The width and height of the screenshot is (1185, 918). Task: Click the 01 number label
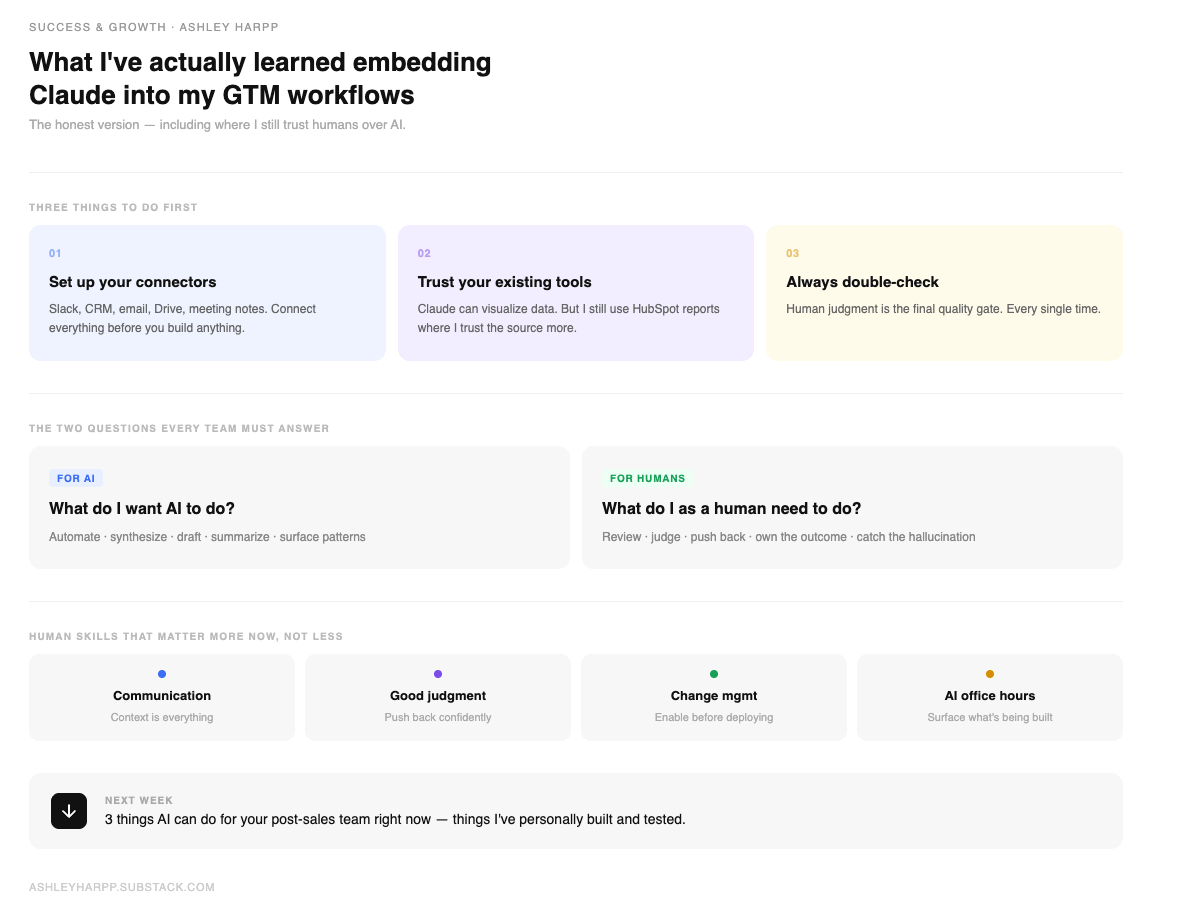tap(55, 253)
